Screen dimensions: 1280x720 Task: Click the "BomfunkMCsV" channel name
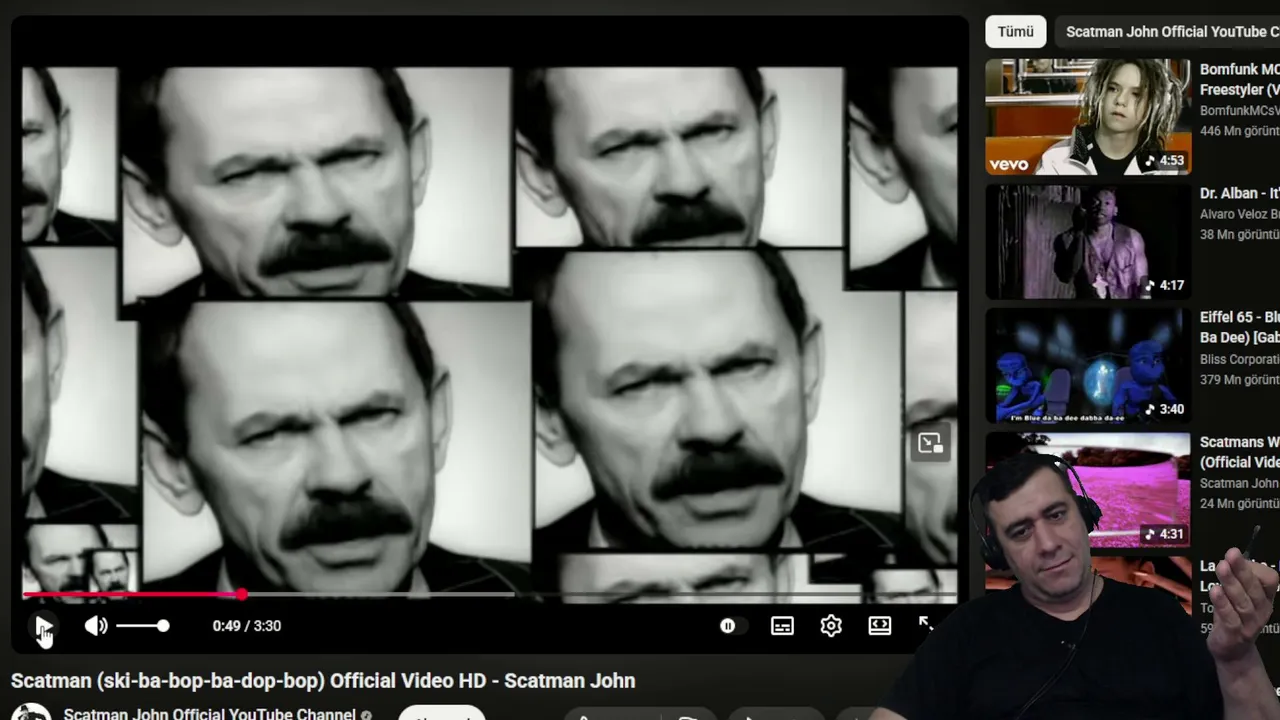(1240, 110)
